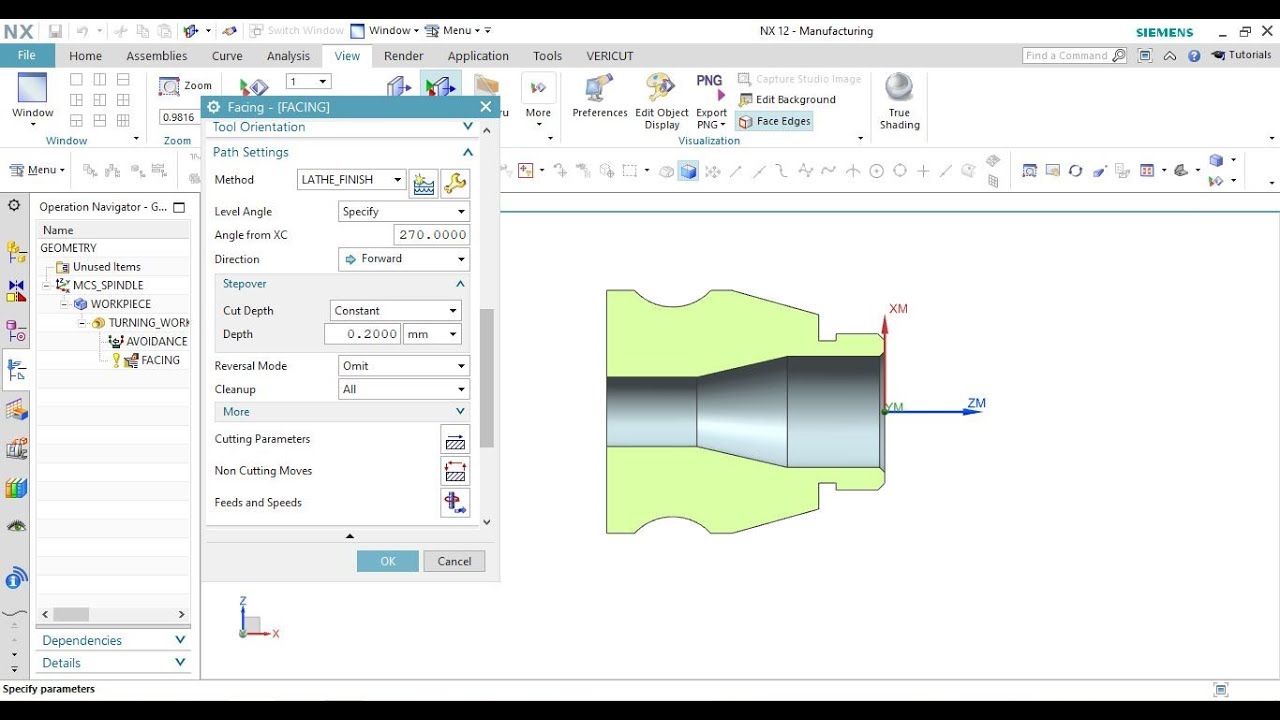Open the Web broadcast info sidebar icon
The height and width of the screenshot is (720, 1280).
pos(16,578)
